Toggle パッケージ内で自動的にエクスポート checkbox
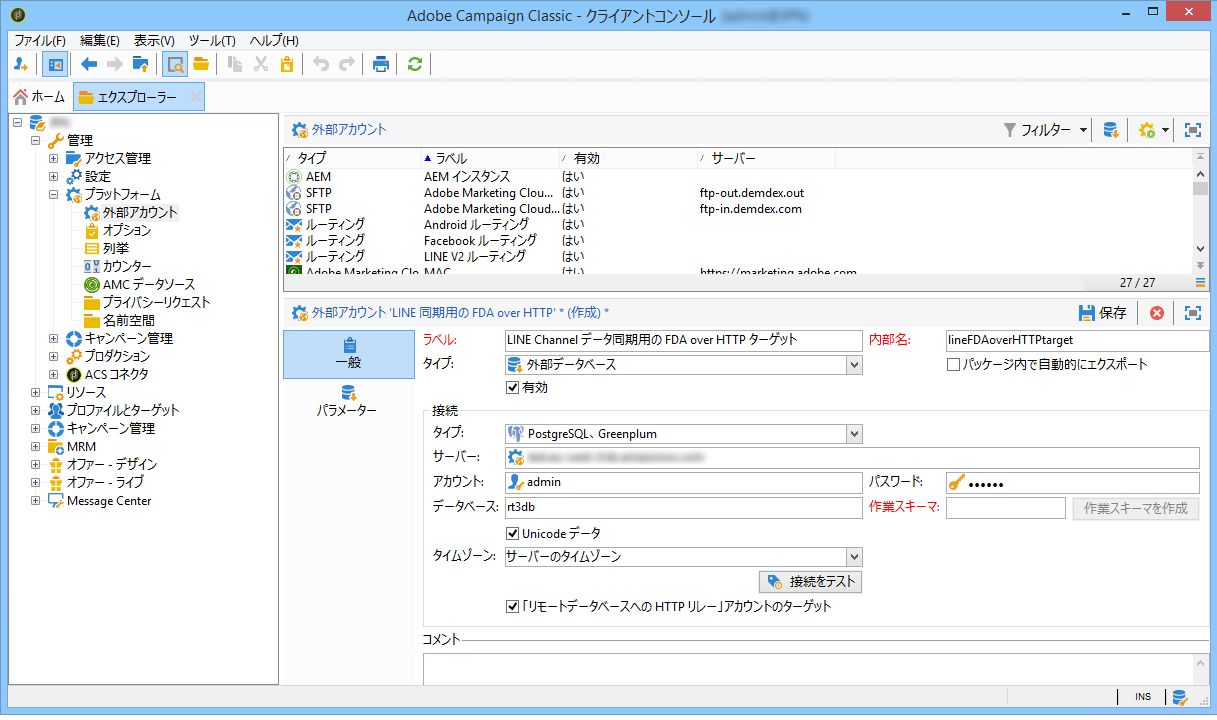Screen dimensions: 1217x720 [953, 364]
